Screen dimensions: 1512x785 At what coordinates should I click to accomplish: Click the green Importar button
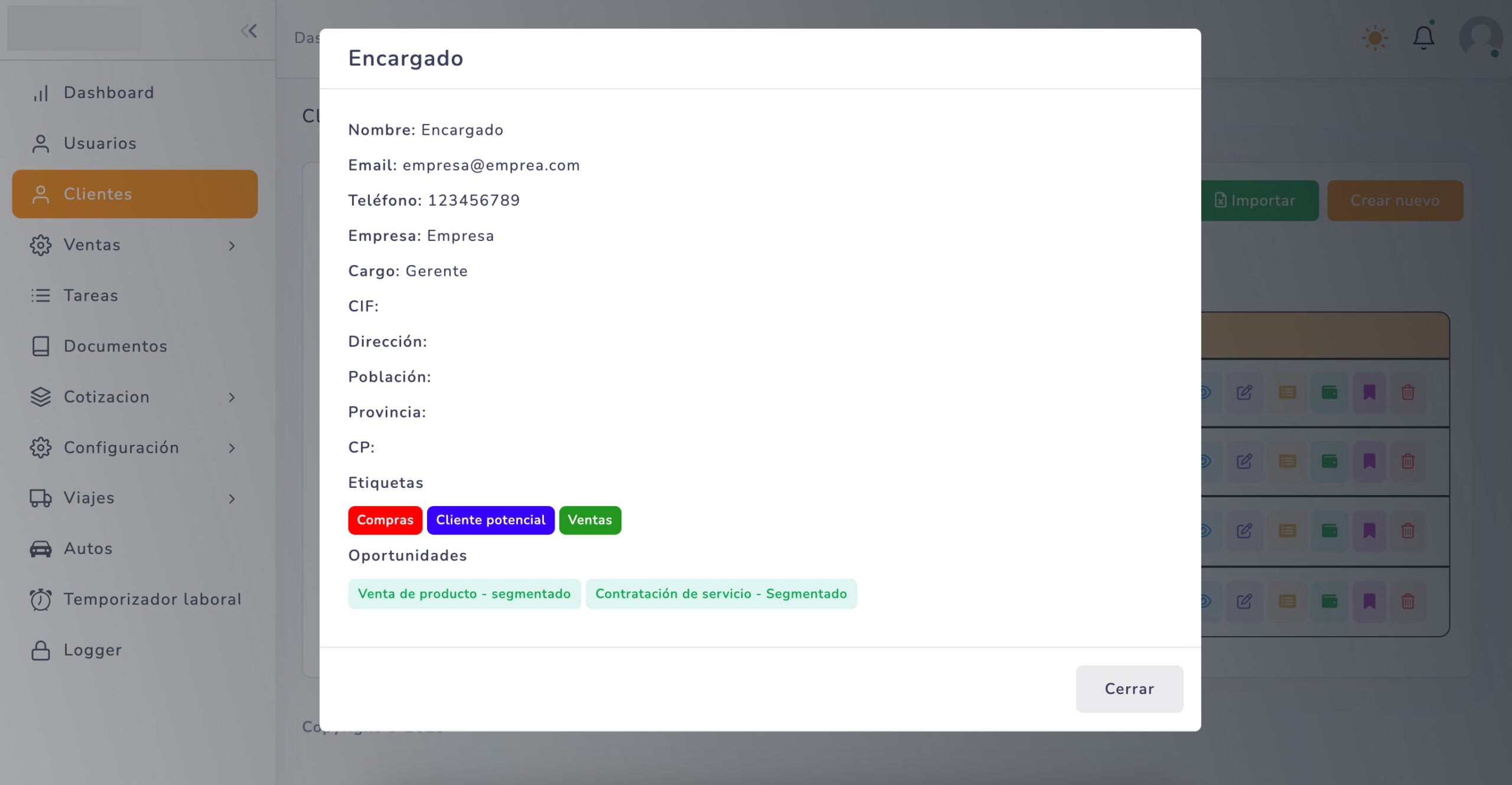pyautogui.click(x=1259, y=201)
